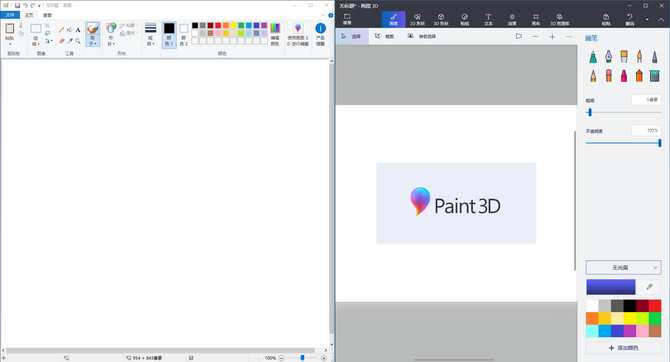The height and width of the screenshot is (362, 670).
Task: Click the zoom out minus in Paint 3D
Action: click(535, 36)
